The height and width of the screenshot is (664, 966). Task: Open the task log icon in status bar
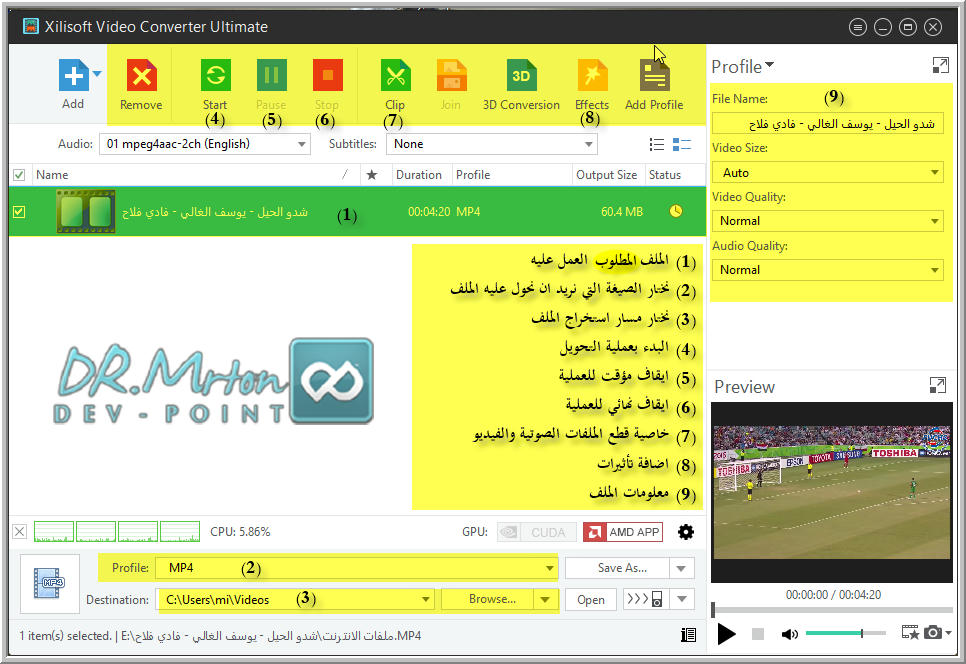pyautogui.click(x=689, y=635)
